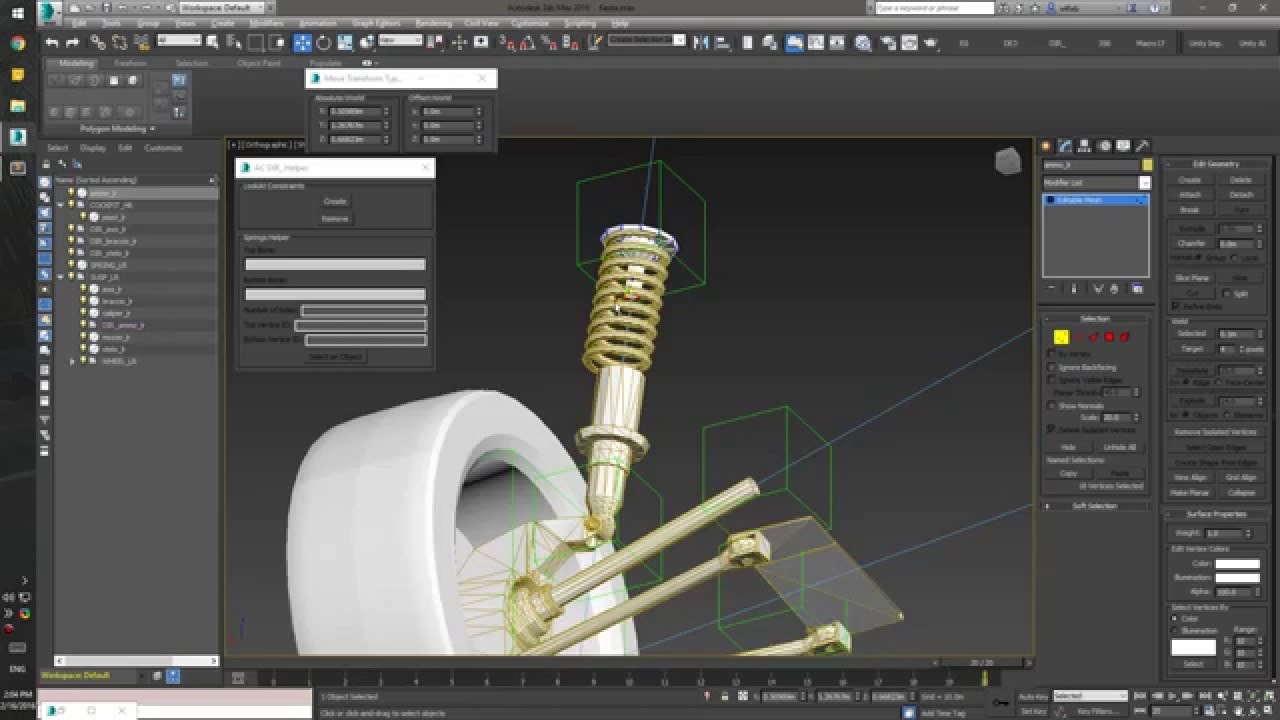Toggle the By Vertex checkbox

tap(1051, 354)
